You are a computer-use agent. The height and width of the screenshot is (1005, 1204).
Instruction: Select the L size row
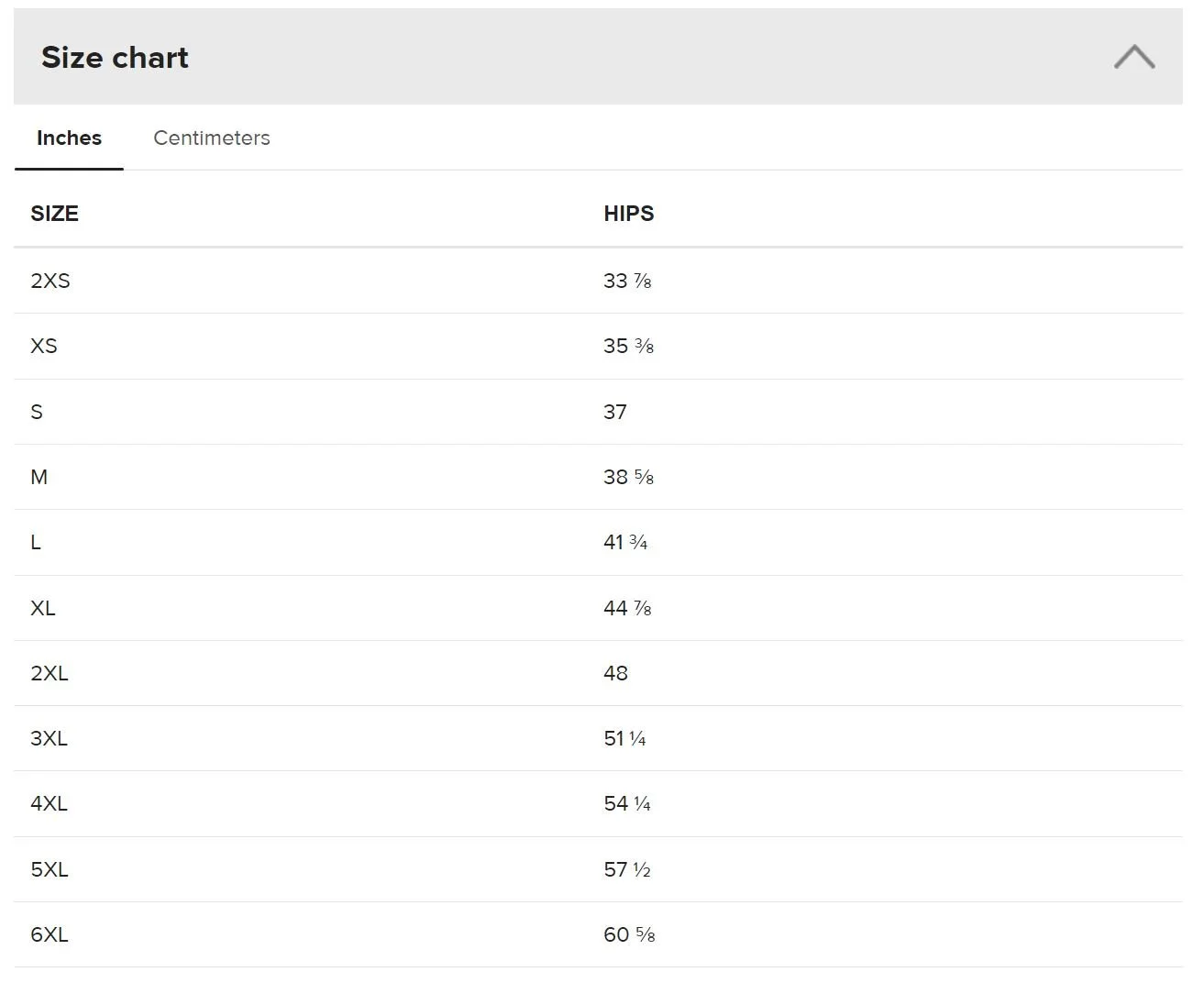tap(598, 542)
